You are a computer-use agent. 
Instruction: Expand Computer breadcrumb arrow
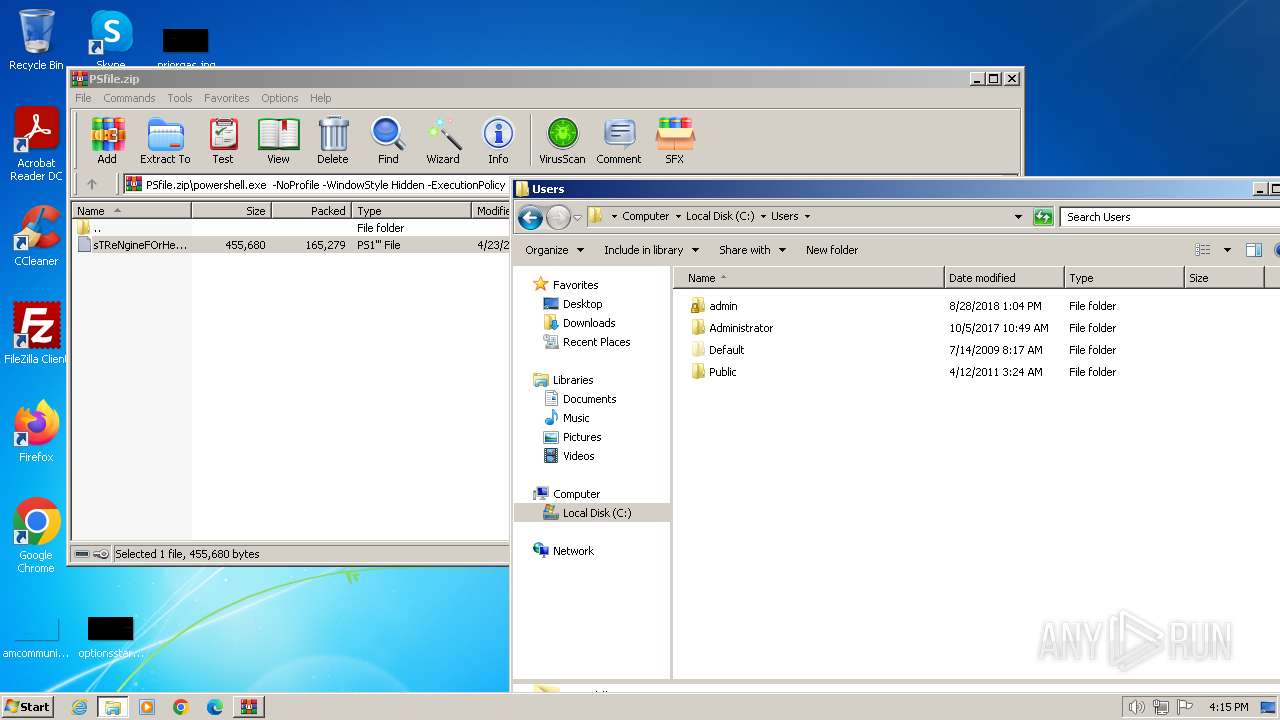click(x=677, y=217)
